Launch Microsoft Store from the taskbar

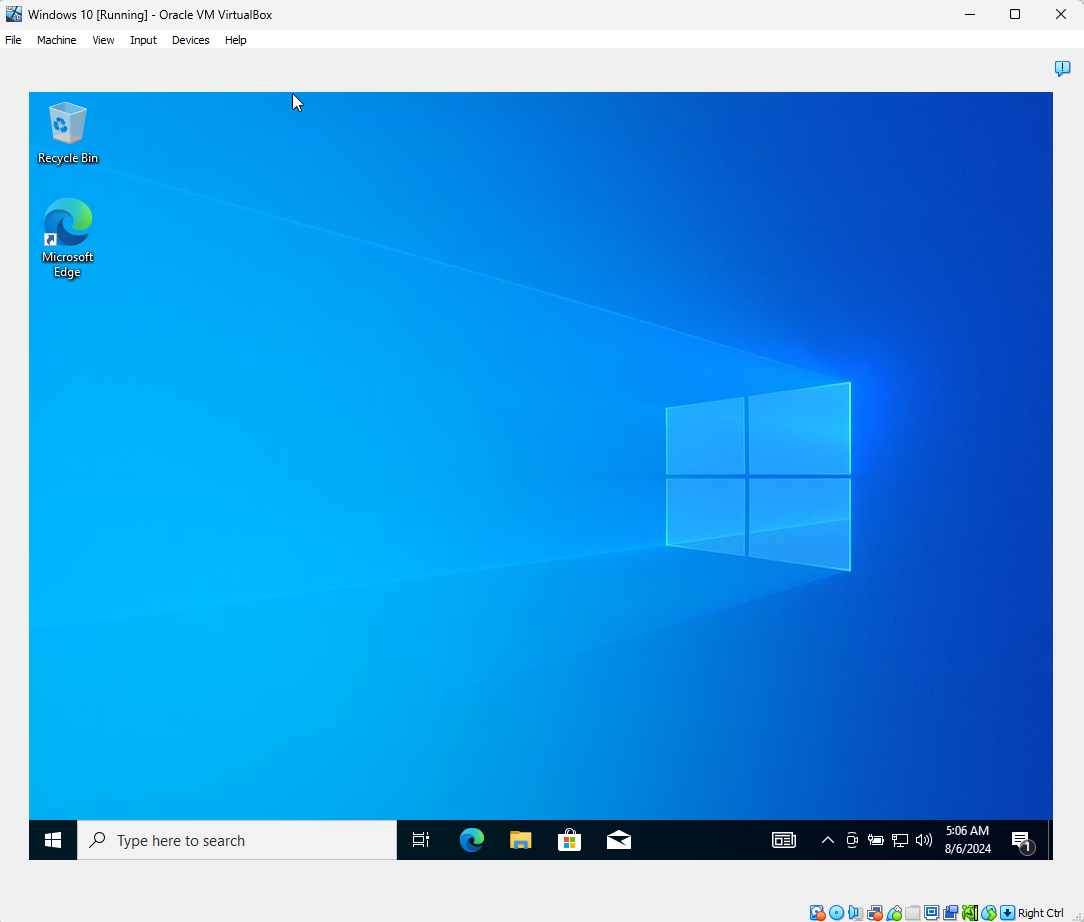click(x=570, y=840)
